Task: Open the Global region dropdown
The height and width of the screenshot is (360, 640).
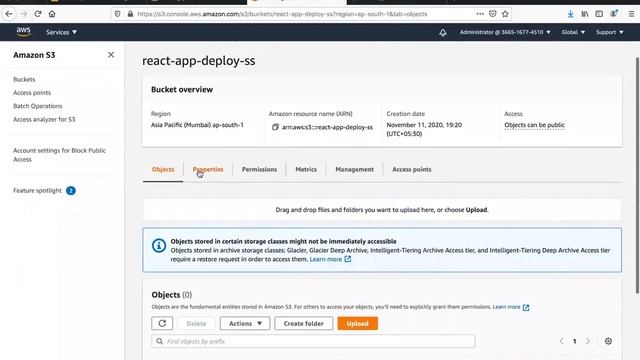Action: click(x=573, y=32)
